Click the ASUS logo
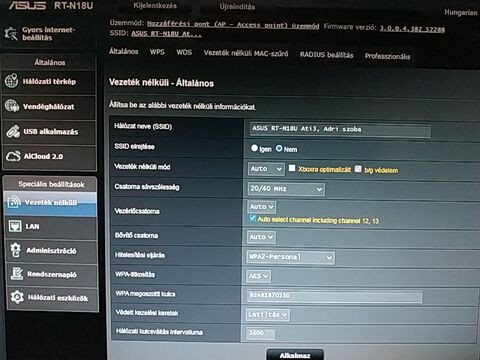480x360 pixels. (x=27, y=6)
